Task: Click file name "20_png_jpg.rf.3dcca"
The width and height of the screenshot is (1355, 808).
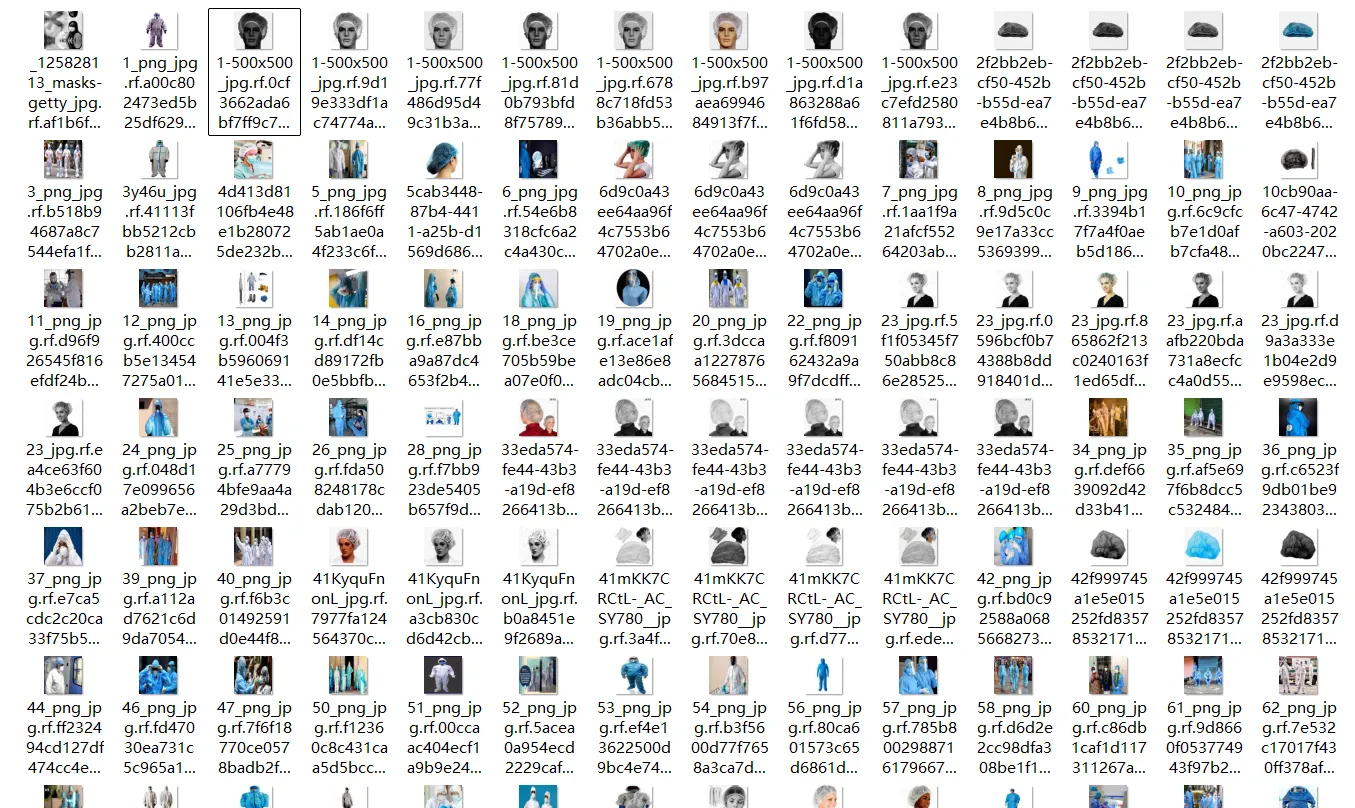Action: 730,351
